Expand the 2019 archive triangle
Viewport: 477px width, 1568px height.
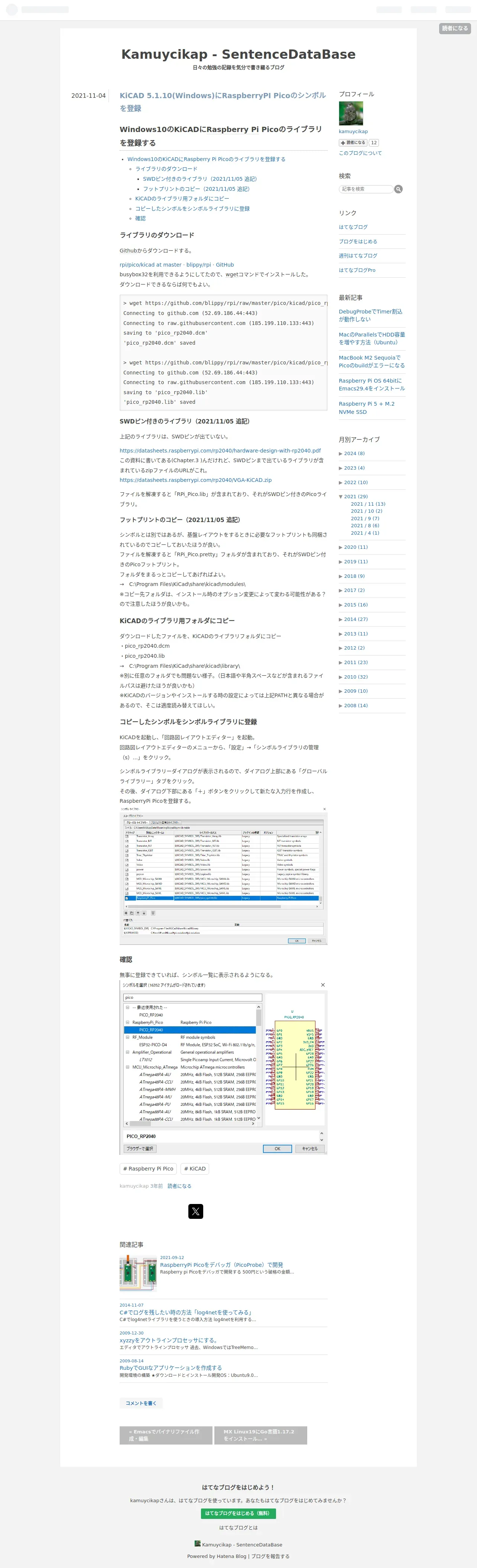coord(341,562)
